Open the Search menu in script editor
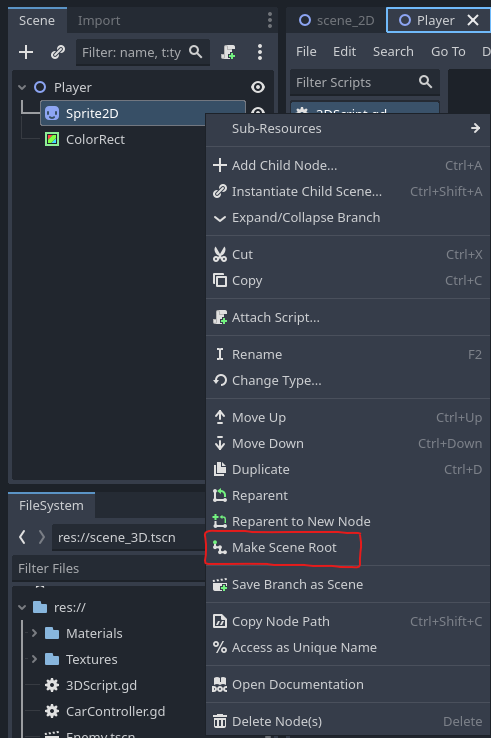This screenshot has width=491, height=738. coord(393,51)
